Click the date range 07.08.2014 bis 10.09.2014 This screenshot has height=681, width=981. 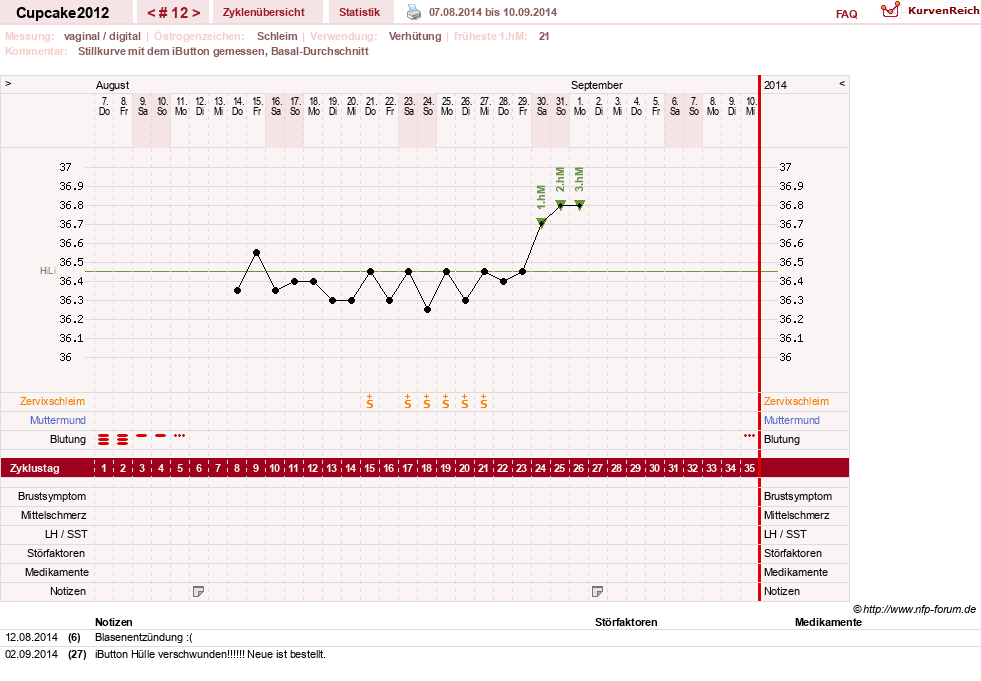[x=492, y=12]
